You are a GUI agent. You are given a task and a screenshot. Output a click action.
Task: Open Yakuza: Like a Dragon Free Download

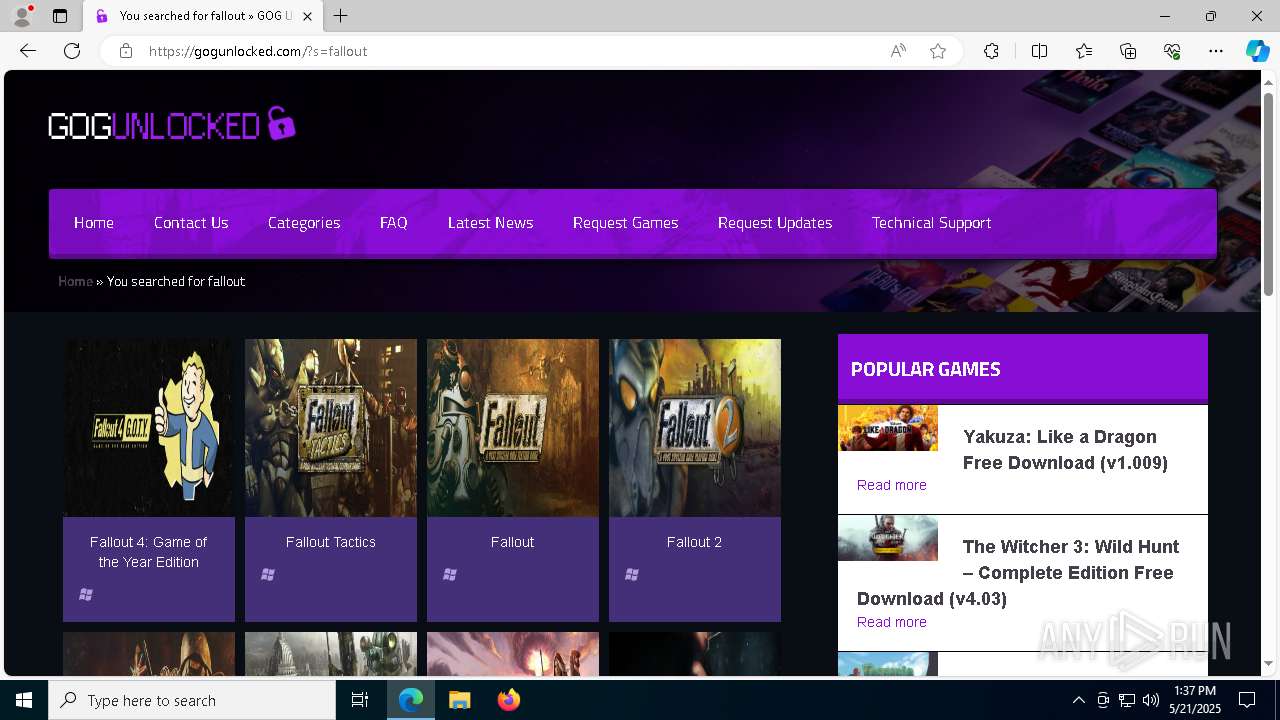(1065, 450)
